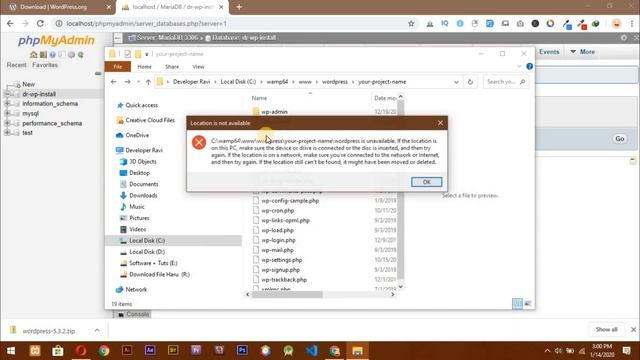Open Downloads in navigation pane
The height and width of the screenshot is (360, 640).
[143, 196]
